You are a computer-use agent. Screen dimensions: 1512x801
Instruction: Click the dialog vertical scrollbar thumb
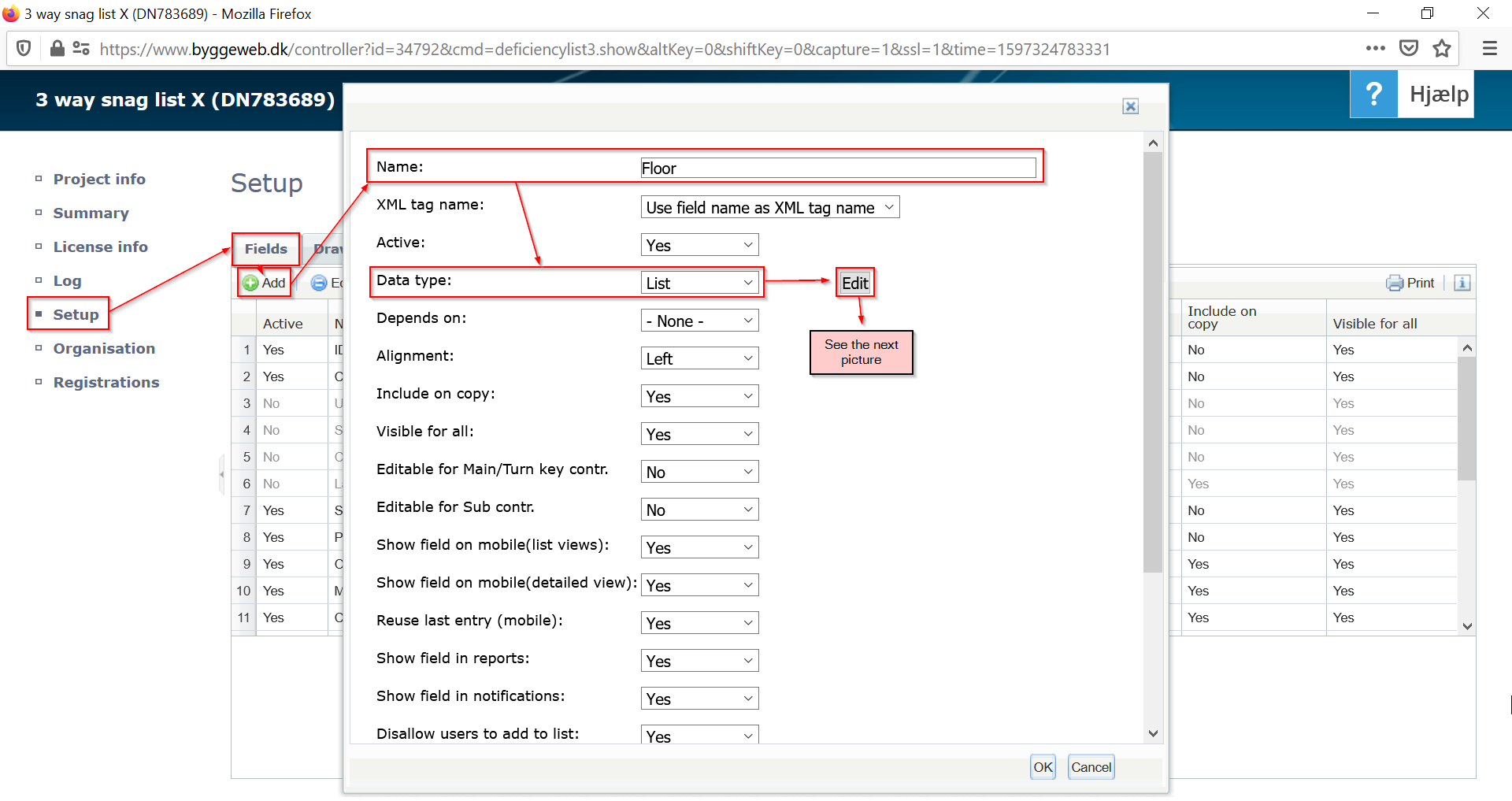pos(1153,362)
